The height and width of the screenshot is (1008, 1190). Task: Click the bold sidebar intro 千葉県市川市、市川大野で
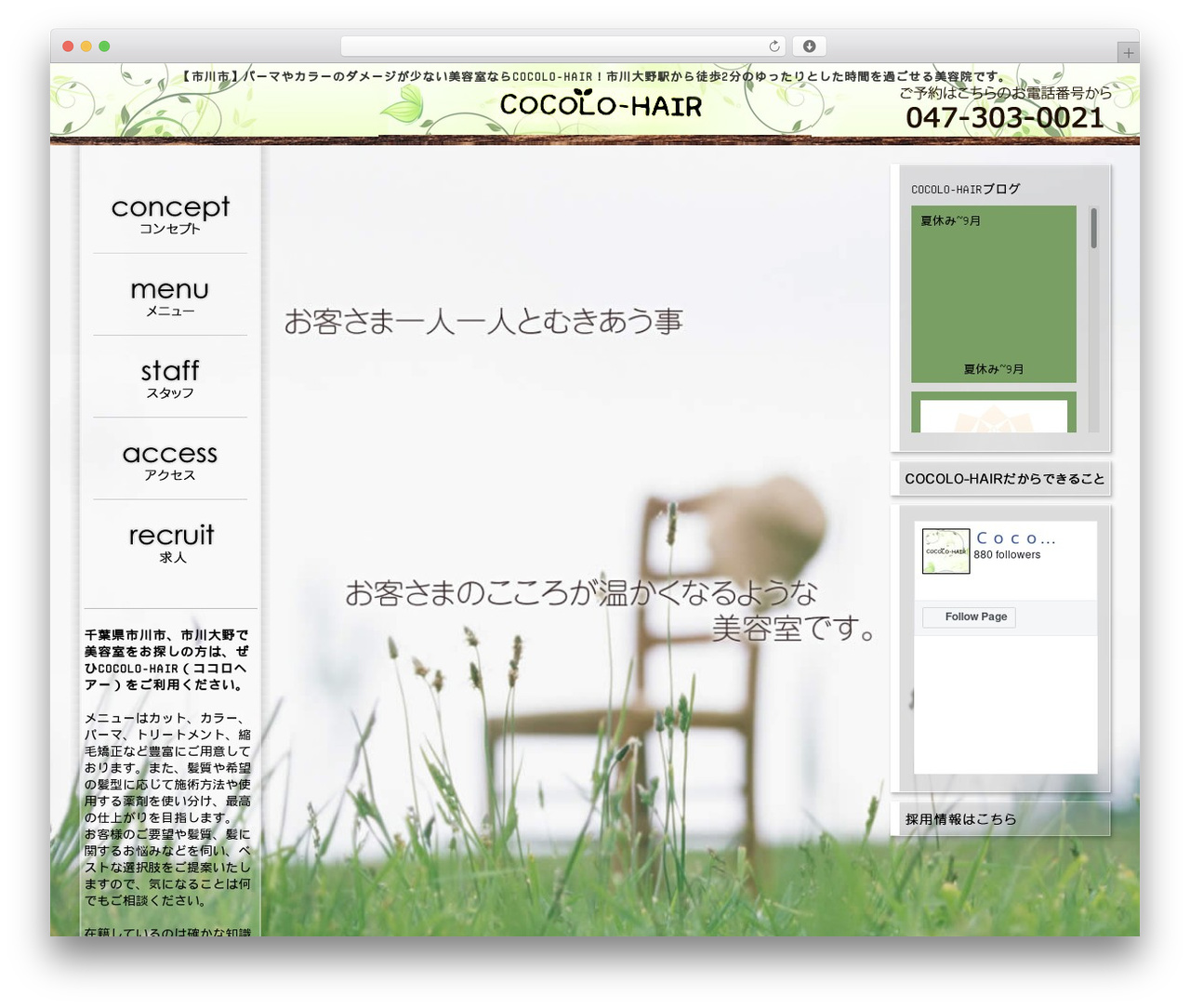tap(166, 635)
